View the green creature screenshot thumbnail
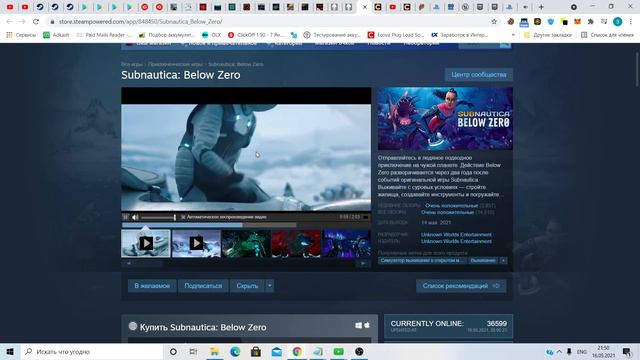The width and height of the screenshot is (640, 360). [x=246, y=243]
